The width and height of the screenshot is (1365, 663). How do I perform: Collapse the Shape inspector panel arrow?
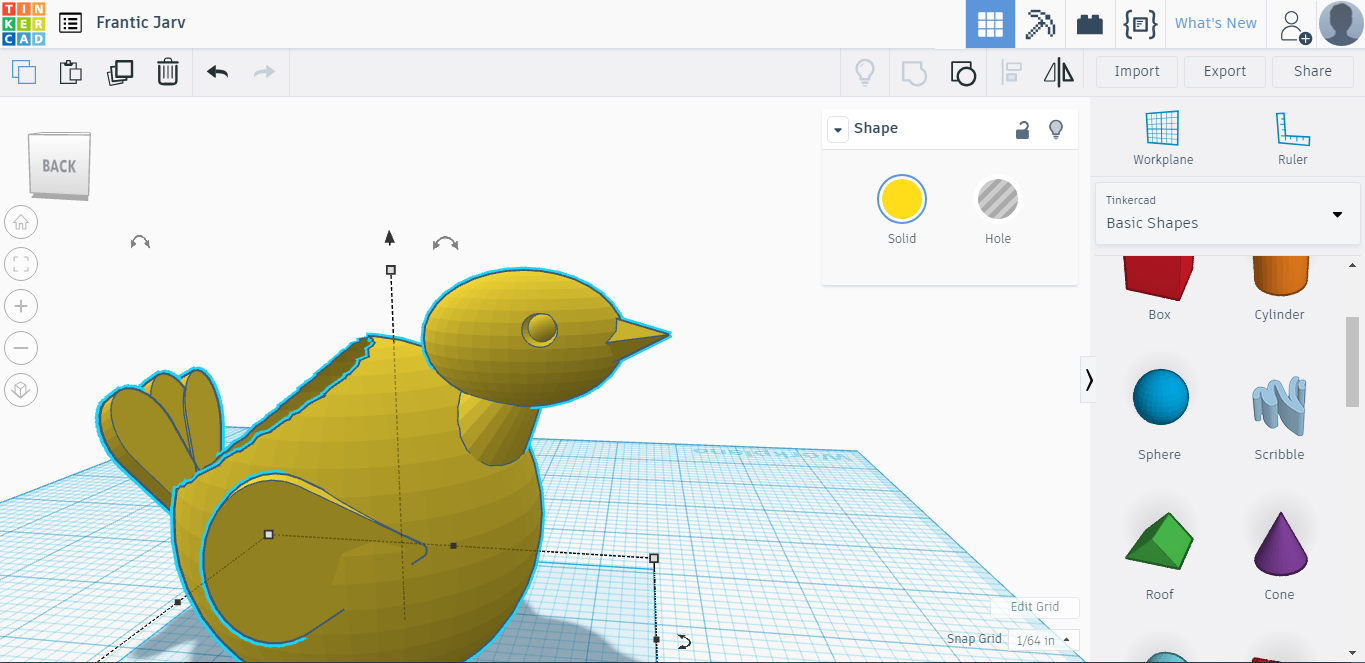tap(837, 129)
